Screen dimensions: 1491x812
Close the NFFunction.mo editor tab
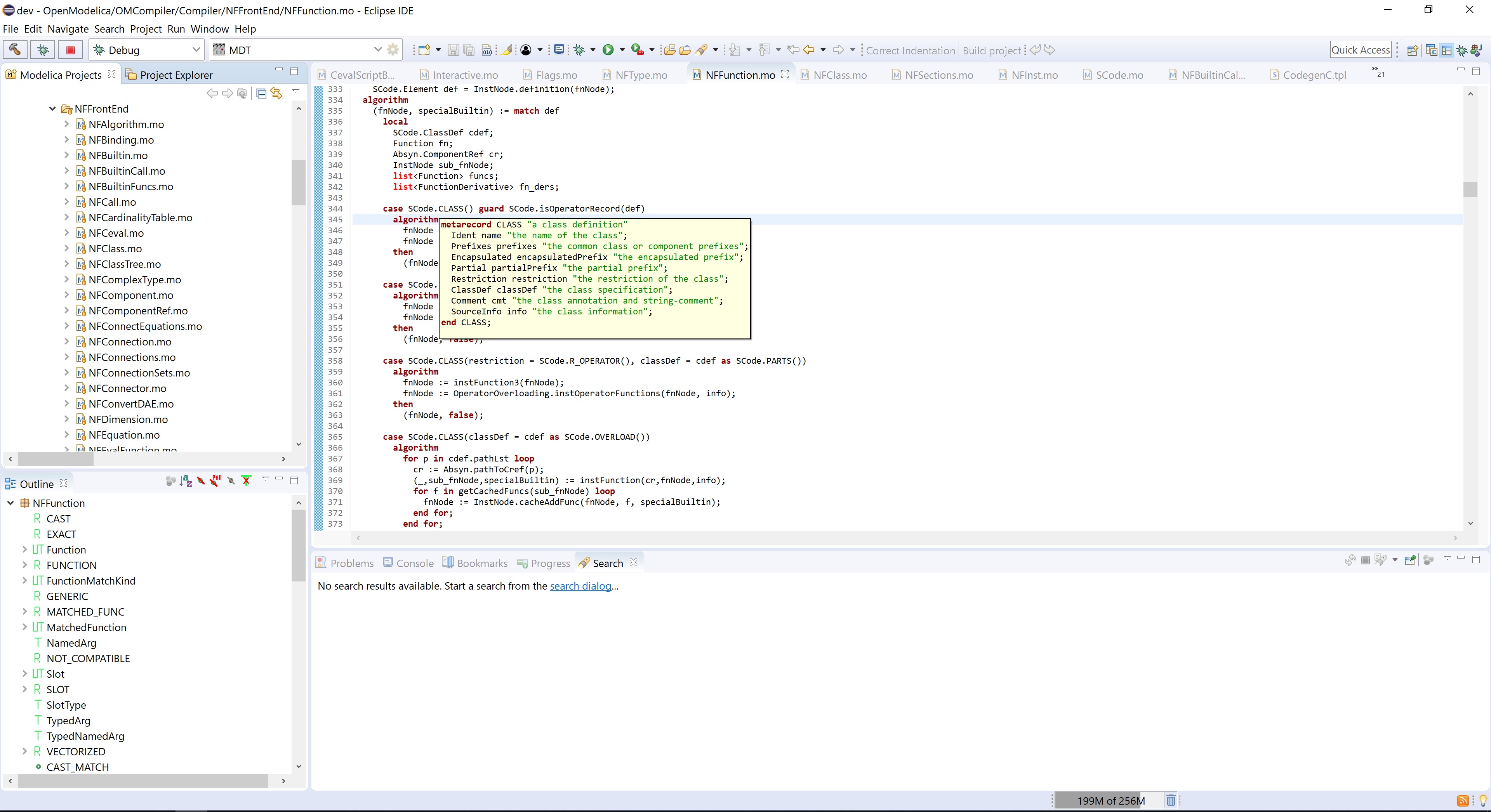pos(785,74)
